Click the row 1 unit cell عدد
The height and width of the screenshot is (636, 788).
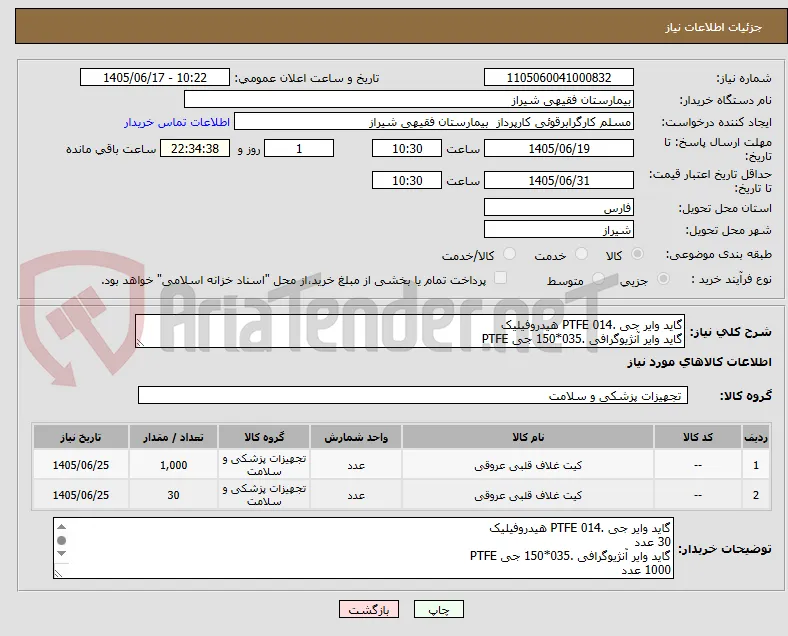[356, 465]
